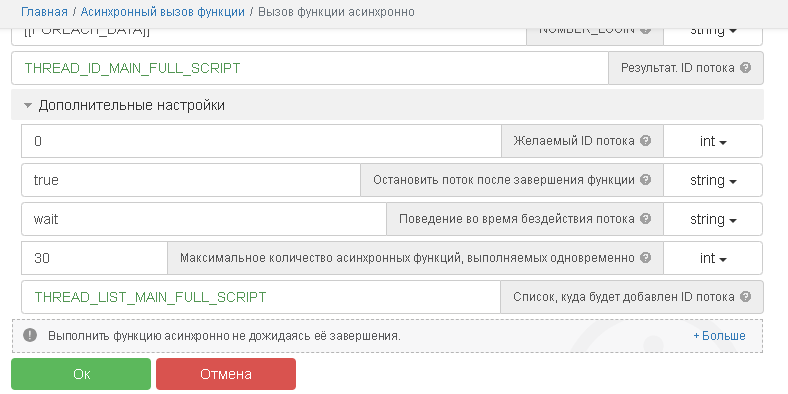Image resolution: width=788 pixels, height=394 pixels.
Task: Click the Результат. ID потока label
Action: (677, 68)
